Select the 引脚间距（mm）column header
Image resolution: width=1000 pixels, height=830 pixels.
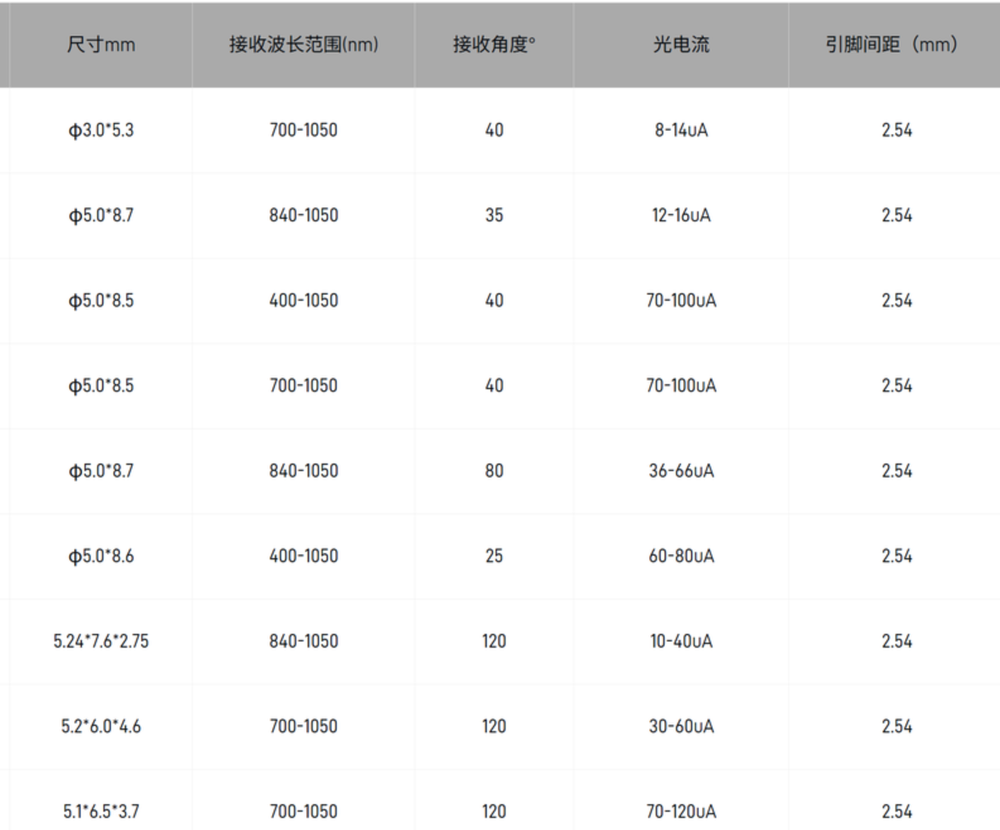(x=896, y=45)
